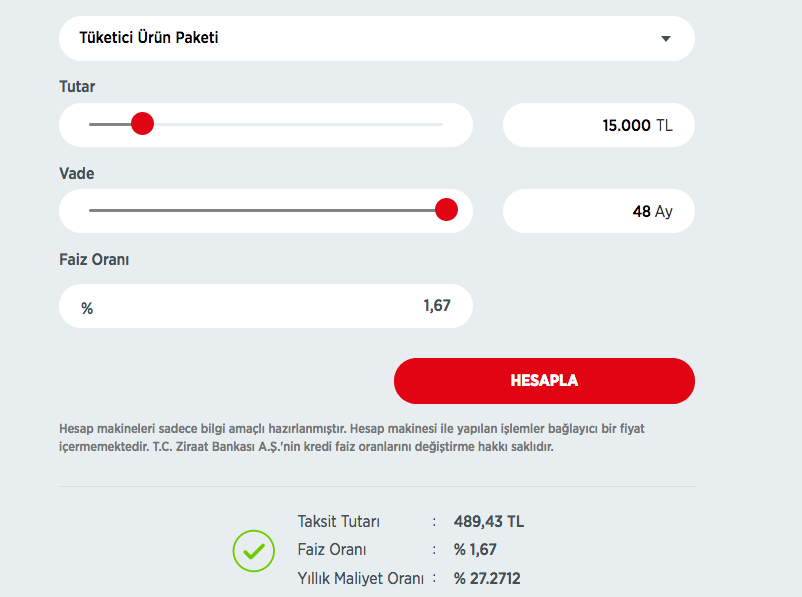The image size is (802, 597).
Task: Expand the loan product selection list
Action: pos(376,38)
